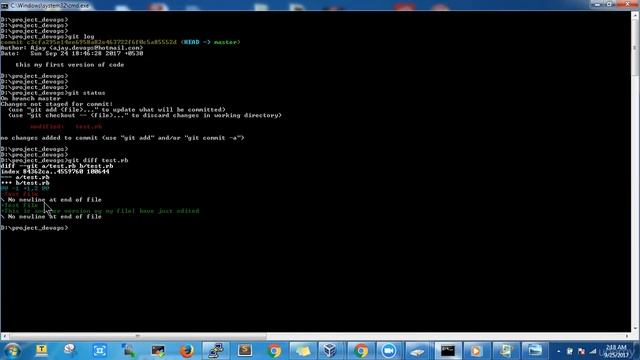
Task: Open PuTTY from the taskbar
Action: tap(216, 351)
